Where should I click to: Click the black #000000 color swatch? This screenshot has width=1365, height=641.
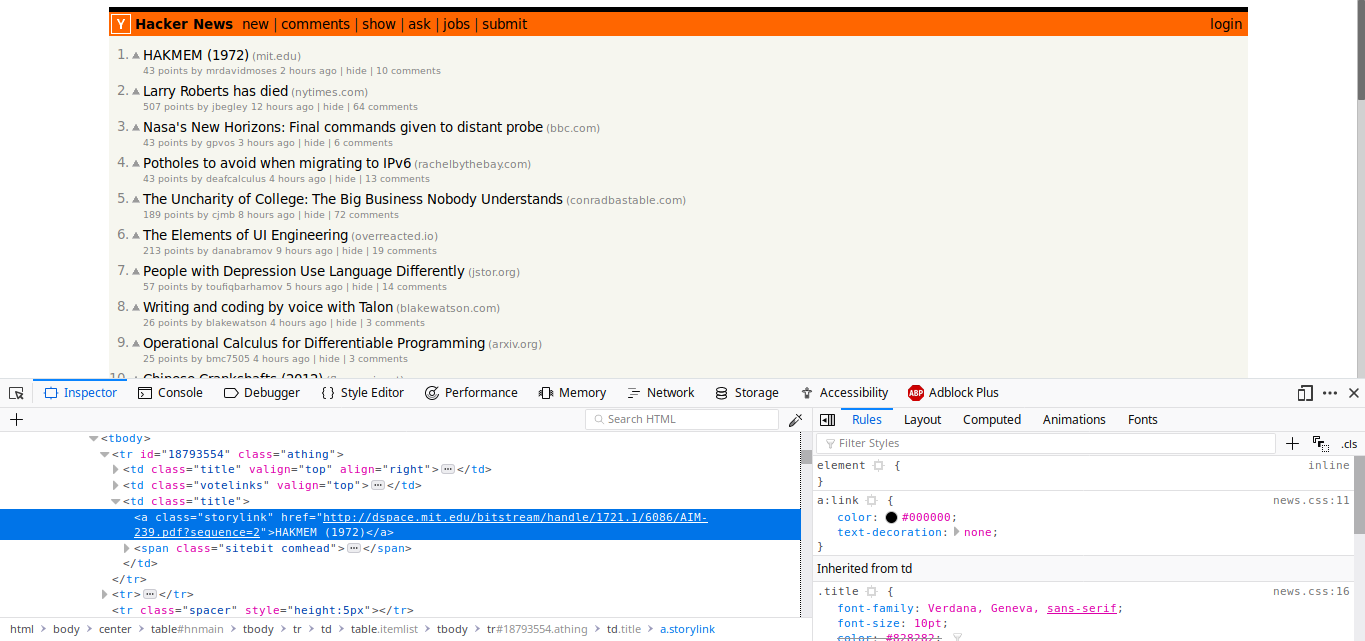click(891, 517)
